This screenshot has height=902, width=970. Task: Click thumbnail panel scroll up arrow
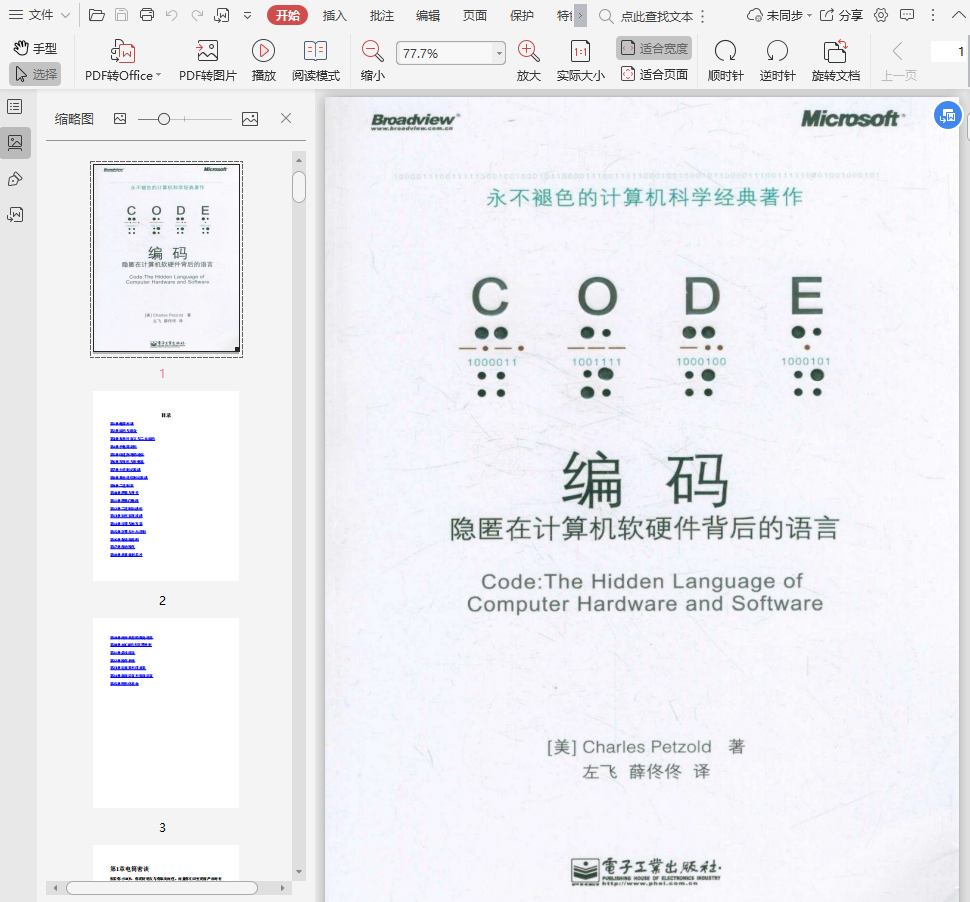[299, 160]
